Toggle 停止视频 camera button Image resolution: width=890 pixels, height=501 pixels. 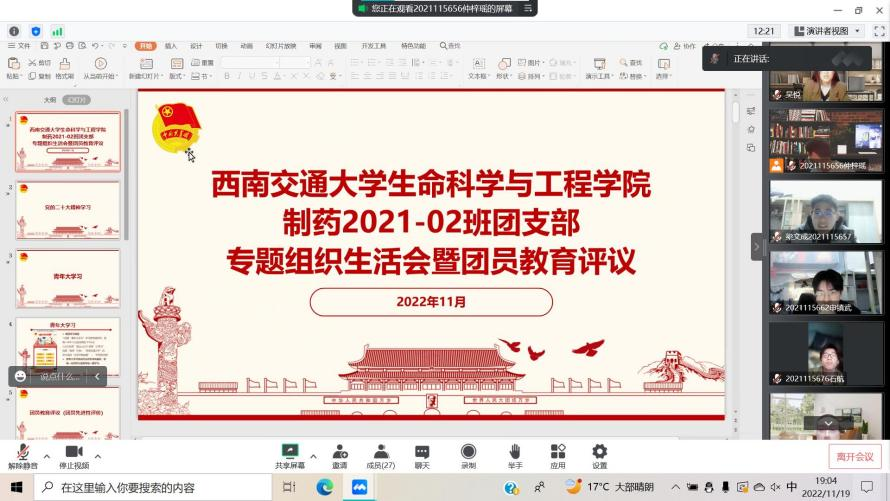pyautogui.click(x=73, y=452)
